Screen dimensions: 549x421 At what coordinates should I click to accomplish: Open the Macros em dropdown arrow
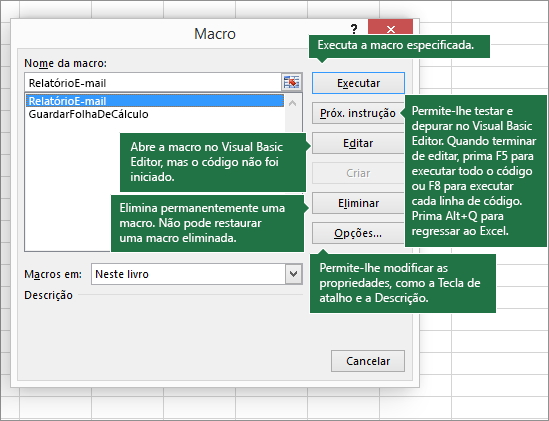click(294, 274)
